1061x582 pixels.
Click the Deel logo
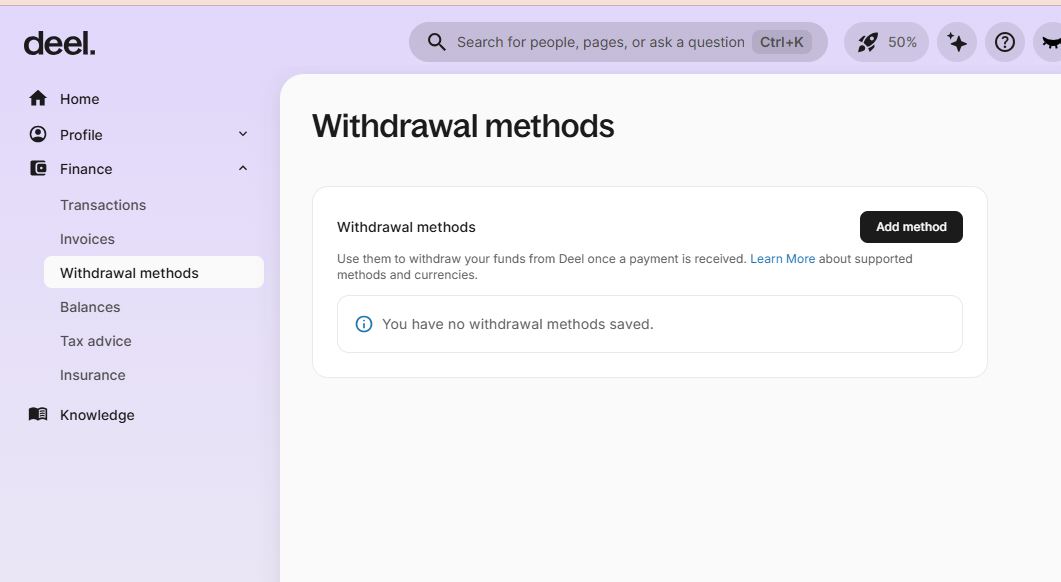(x=60, y=43)
